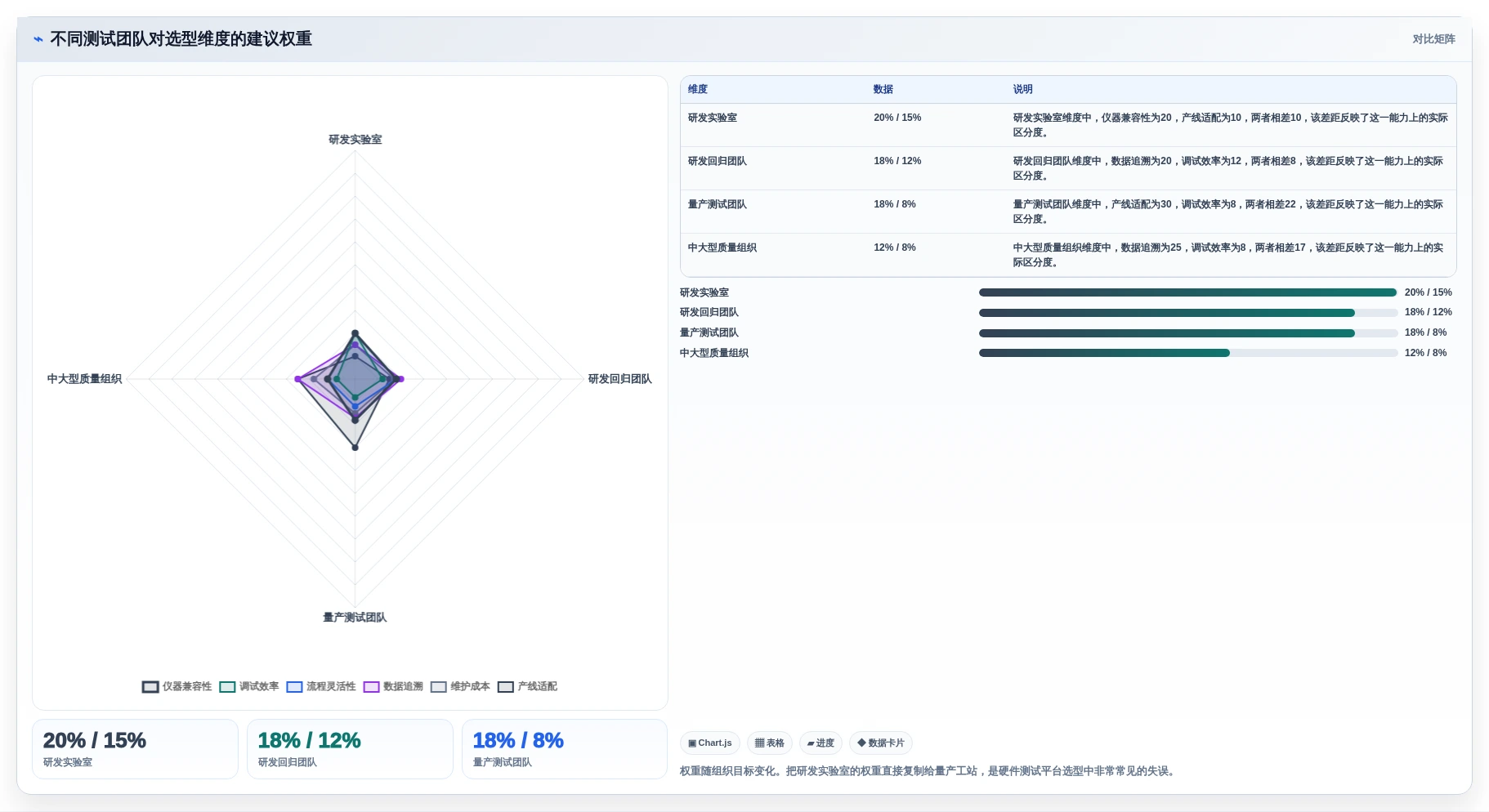1489x812 pixels.
Task: Select the 研发回归团队 table row name
Action: point(718,161)
